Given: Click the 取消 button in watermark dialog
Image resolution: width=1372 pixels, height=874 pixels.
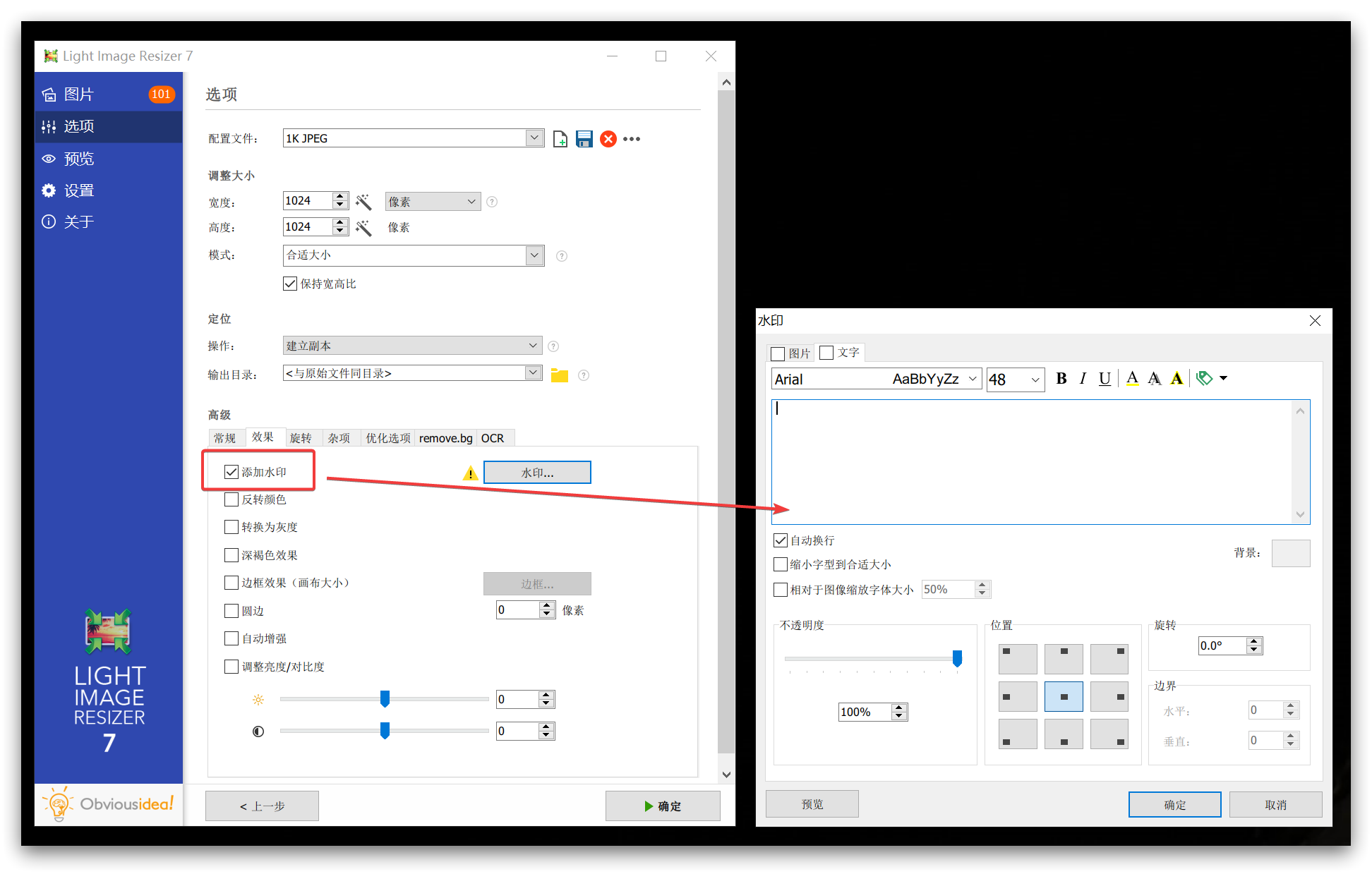Looking at the screenshot, I should coord(1275,805).
